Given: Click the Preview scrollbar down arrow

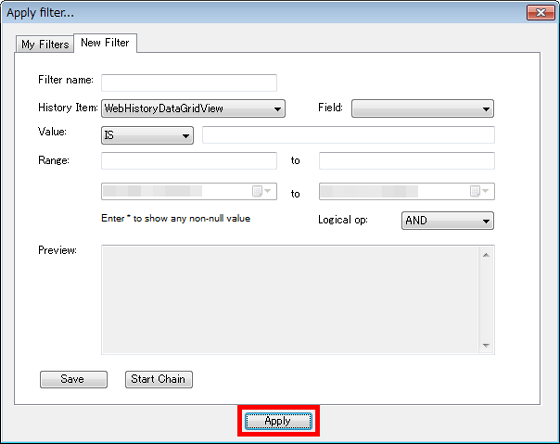Looking at the screenshot, I should tap(486, 345).
